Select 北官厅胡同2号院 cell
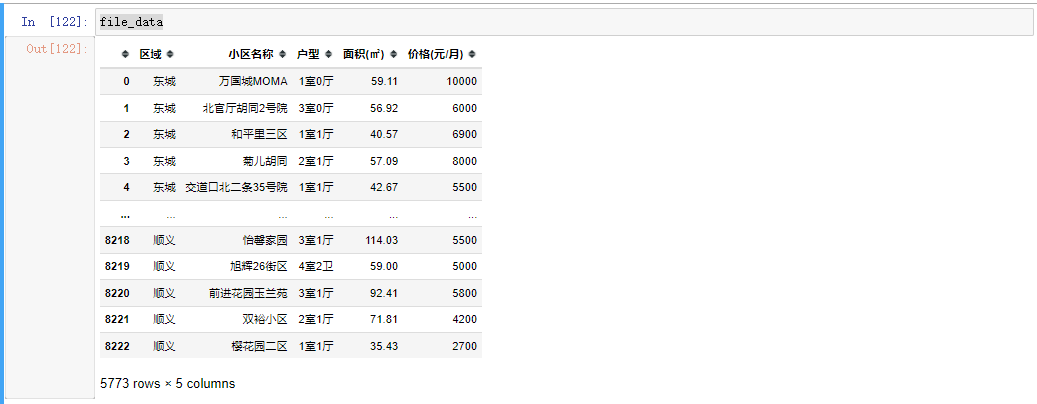 (245, 108)
